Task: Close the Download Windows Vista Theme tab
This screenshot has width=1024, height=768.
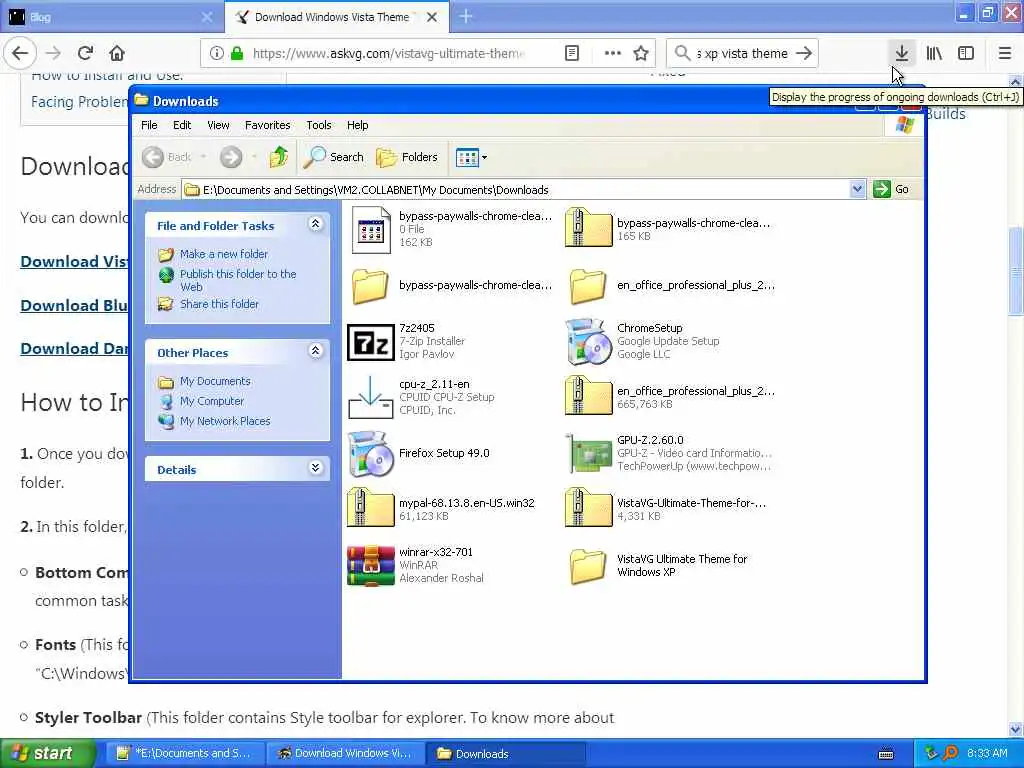Action: [432, 17]
